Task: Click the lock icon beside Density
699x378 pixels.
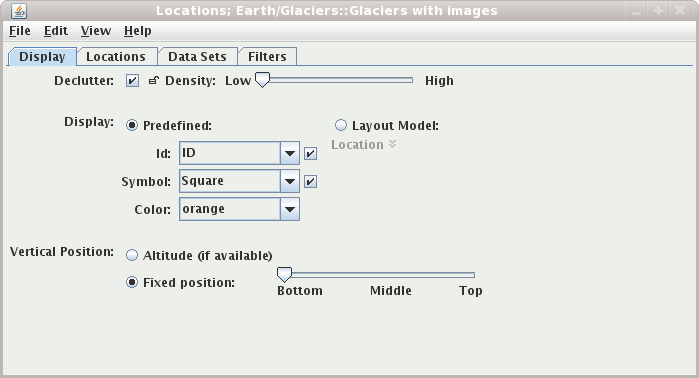Action: tap(154, 80)
